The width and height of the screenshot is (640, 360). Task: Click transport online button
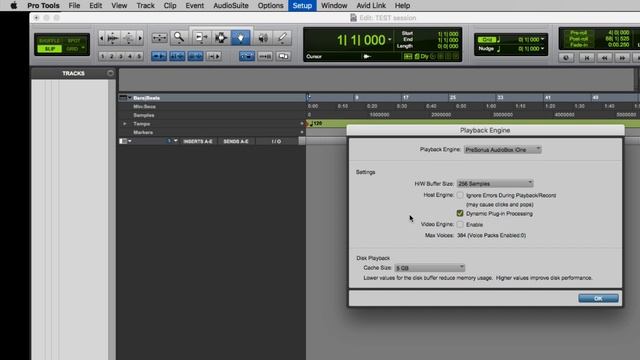[566, 58]
